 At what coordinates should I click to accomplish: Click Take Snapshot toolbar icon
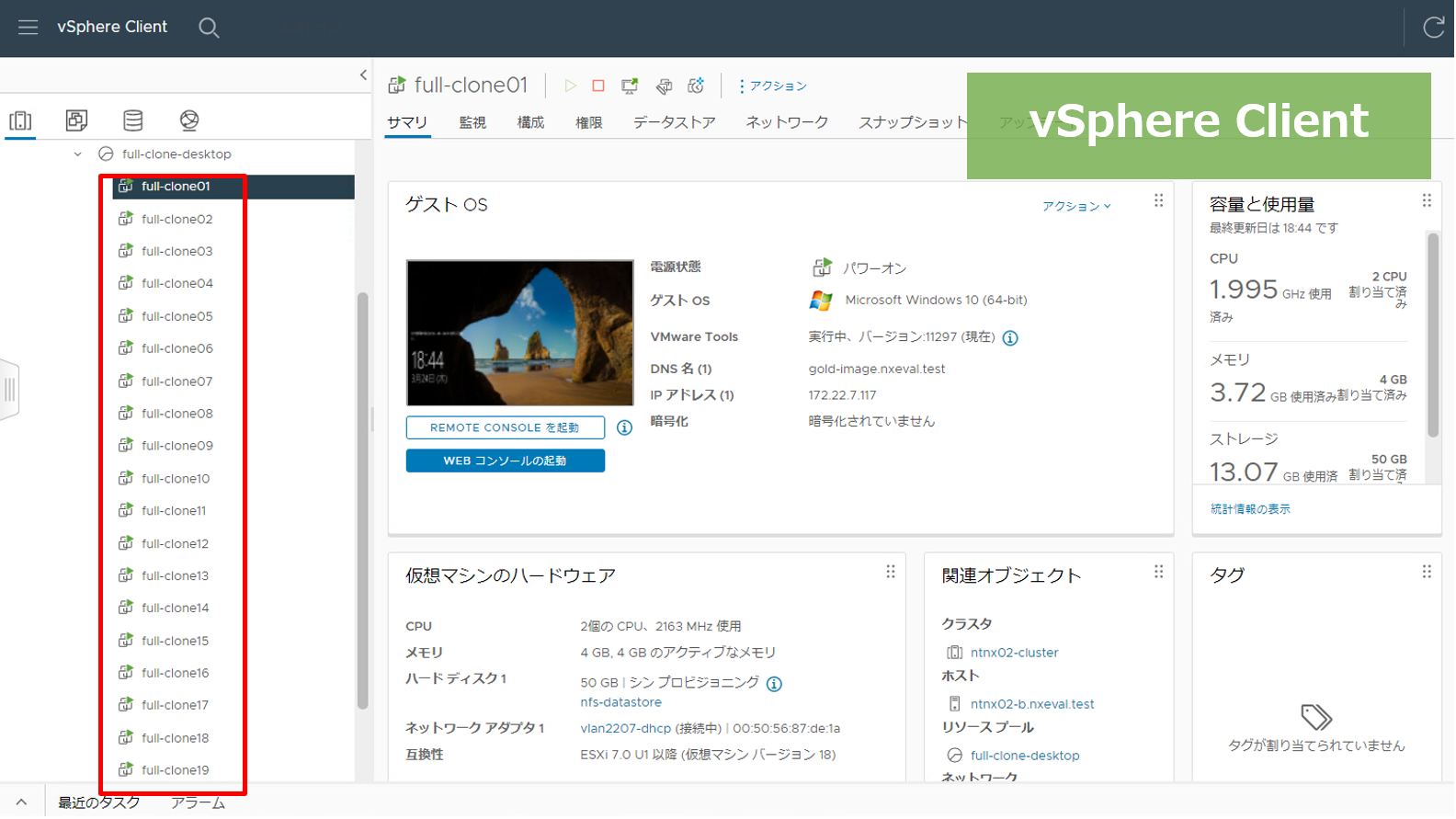click(696, 86)
